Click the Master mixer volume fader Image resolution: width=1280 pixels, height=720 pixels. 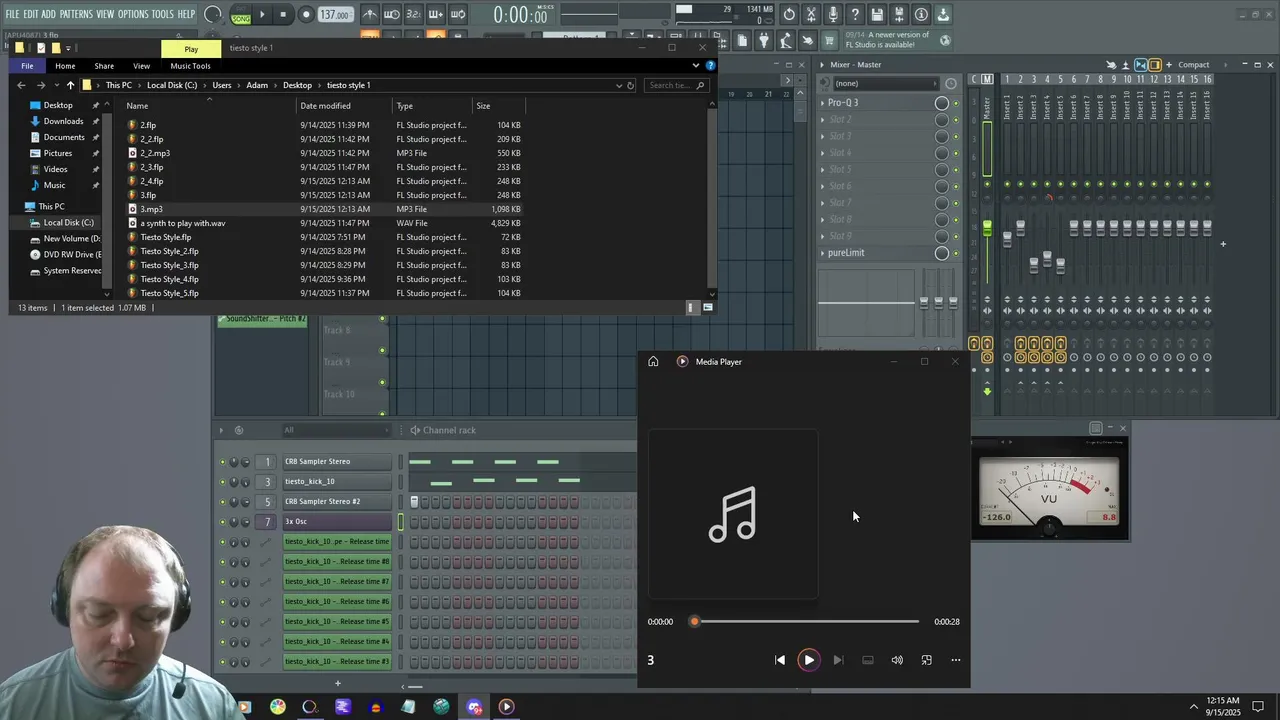coord(987,230)
